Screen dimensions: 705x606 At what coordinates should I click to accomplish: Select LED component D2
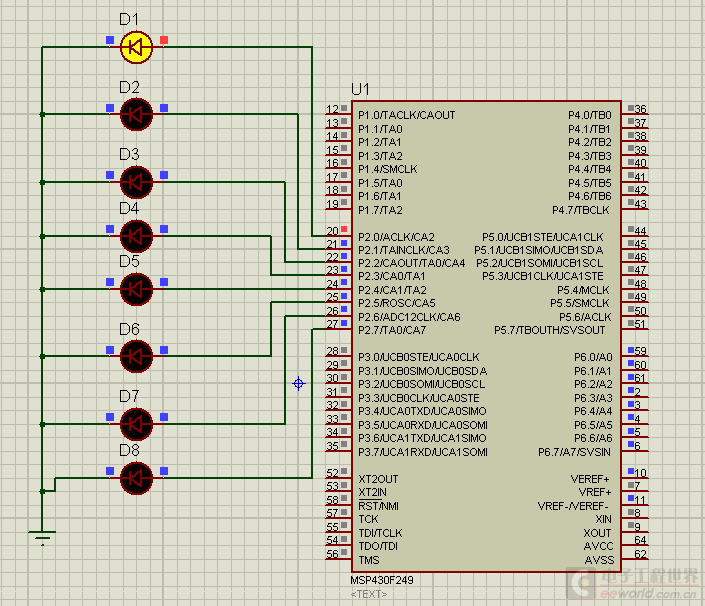[136, 115]
